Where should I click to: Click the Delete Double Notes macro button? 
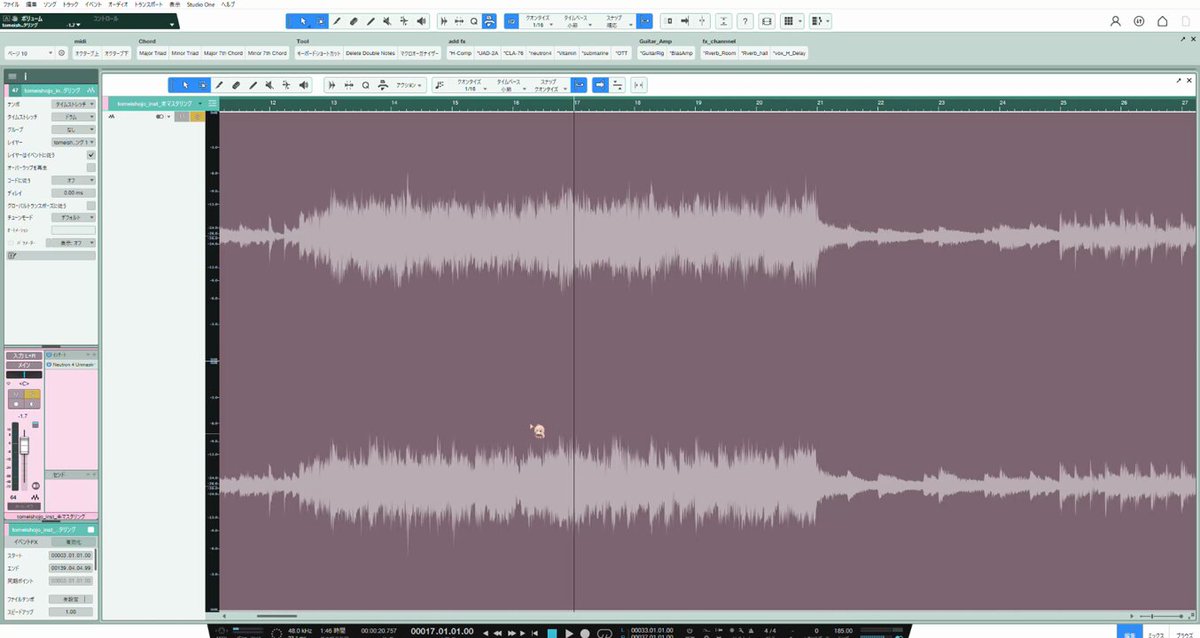click(371, 52)
